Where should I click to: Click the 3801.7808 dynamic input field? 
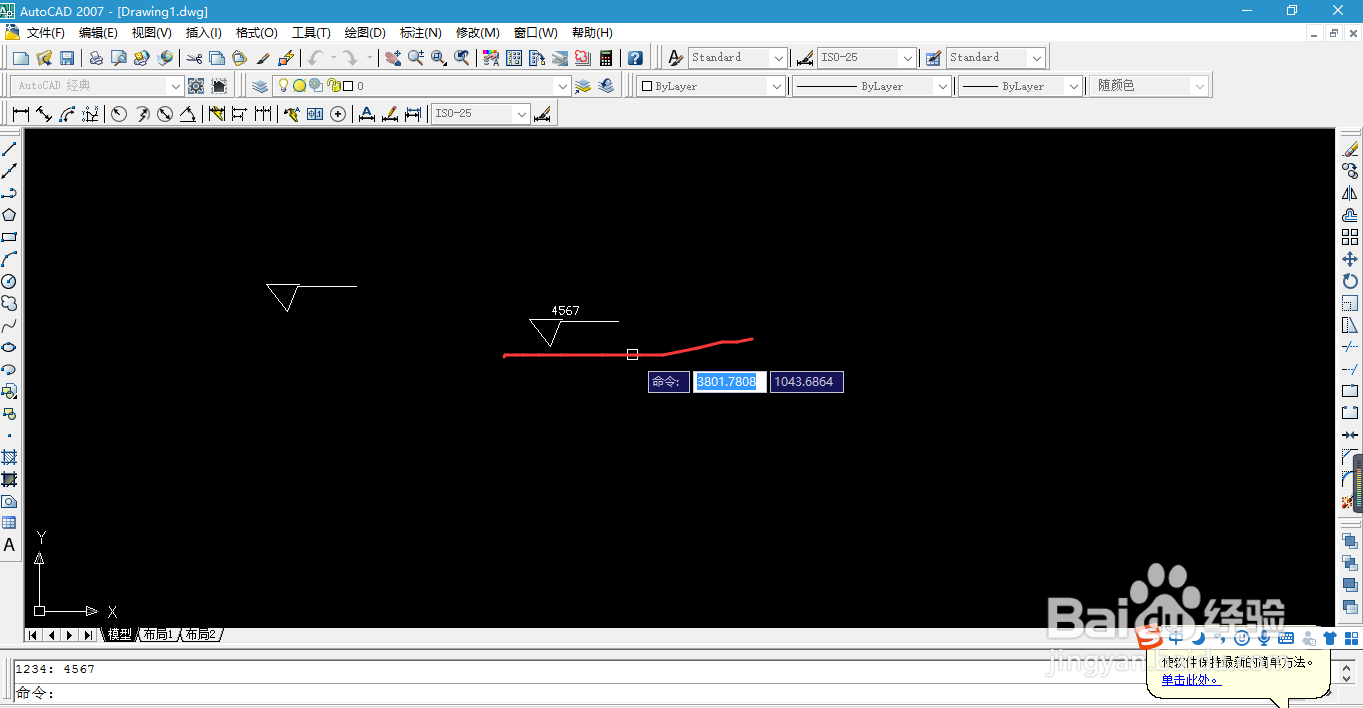(730, 382)
